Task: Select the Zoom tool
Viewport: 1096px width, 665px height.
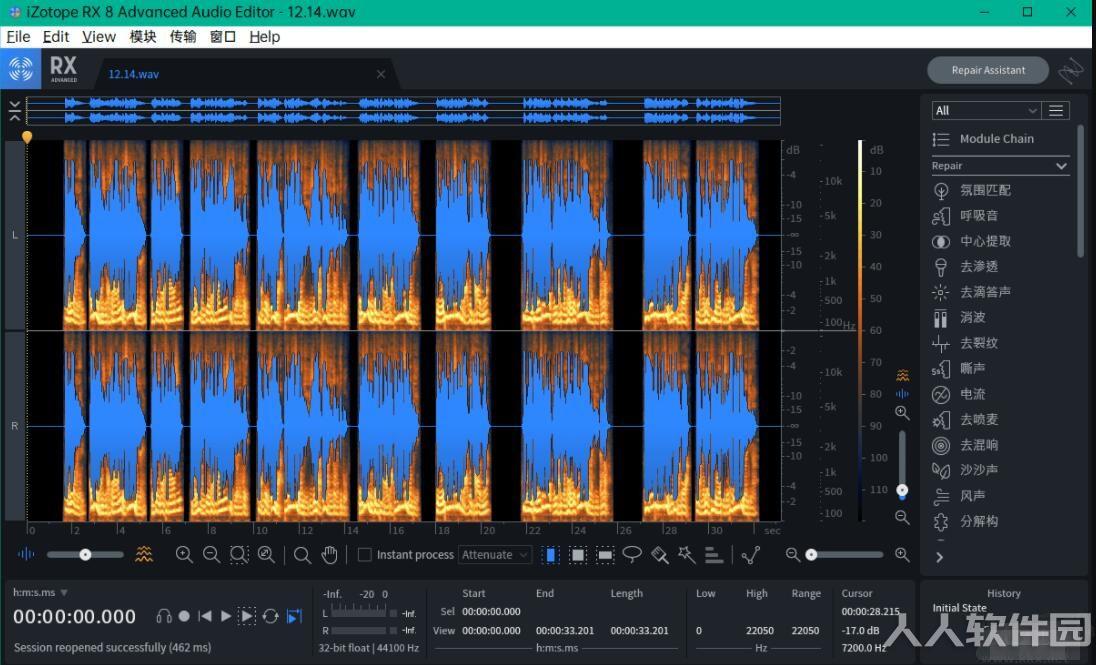Action: click(302, 555)
